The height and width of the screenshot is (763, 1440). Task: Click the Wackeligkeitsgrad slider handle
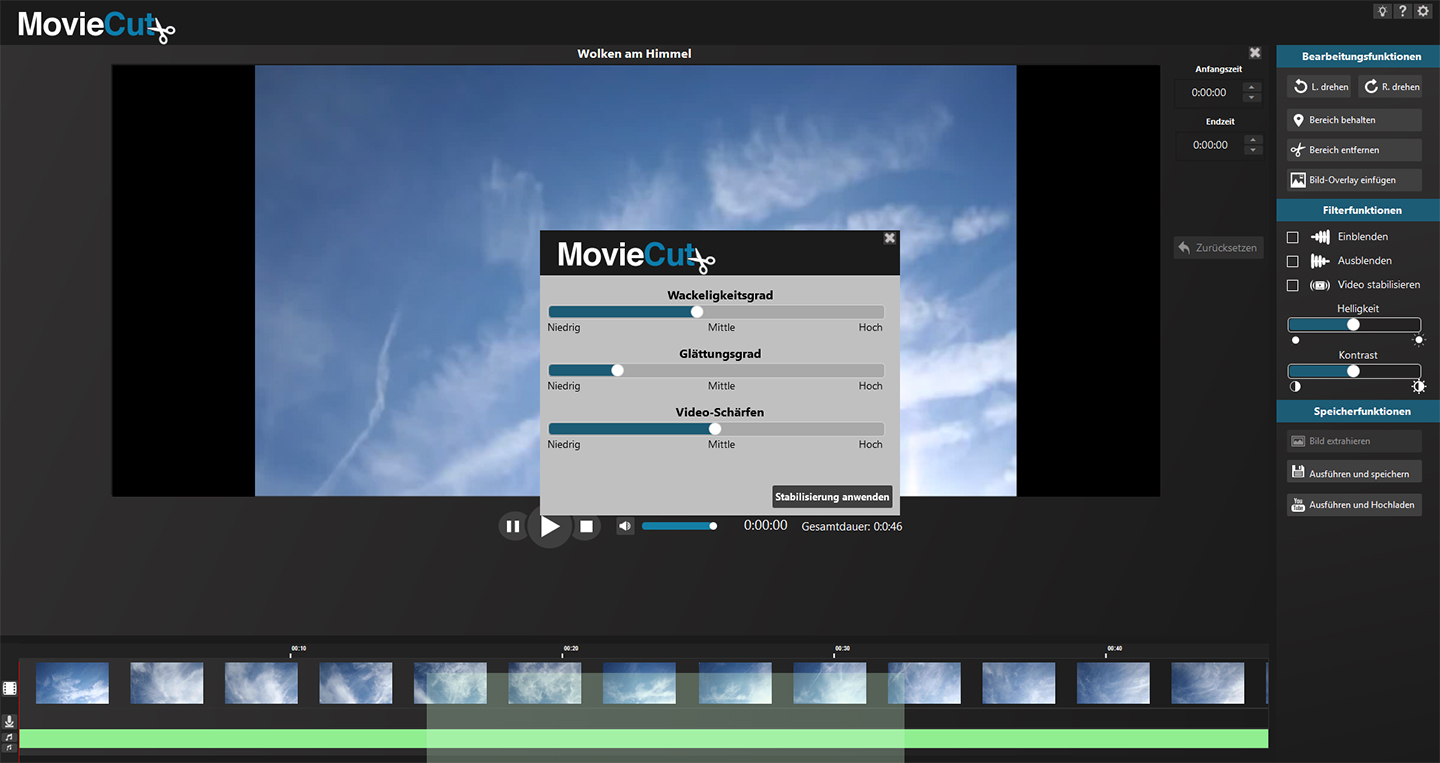(x=697, y=312)
